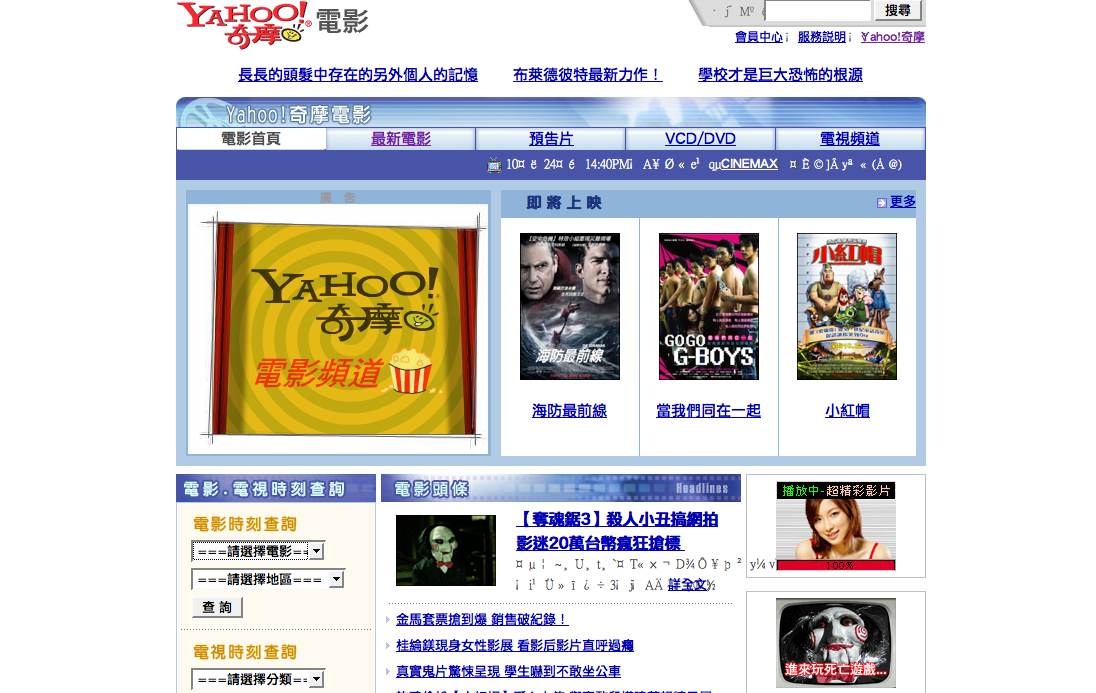Switch to the 最新電影 tab
1096x693 pixels.
click(x=401, y=138)
